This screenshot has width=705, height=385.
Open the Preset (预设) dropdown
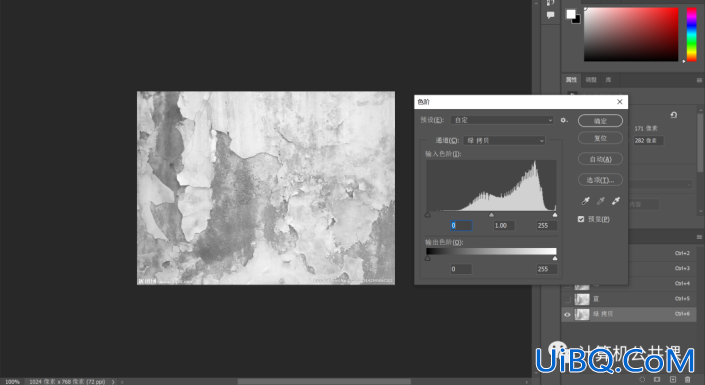point(502,120)
